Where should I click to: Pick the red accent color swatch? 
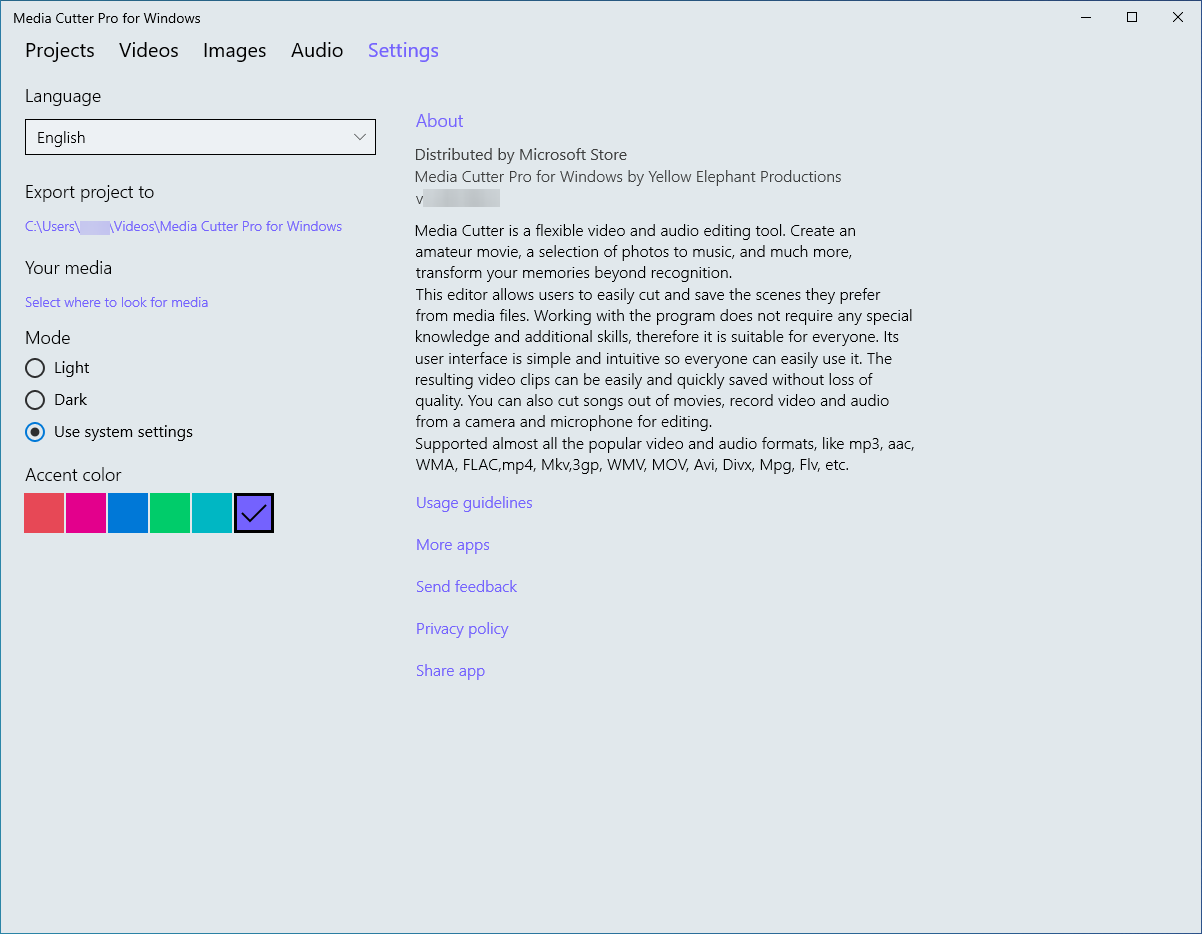[x=44, y=513]
